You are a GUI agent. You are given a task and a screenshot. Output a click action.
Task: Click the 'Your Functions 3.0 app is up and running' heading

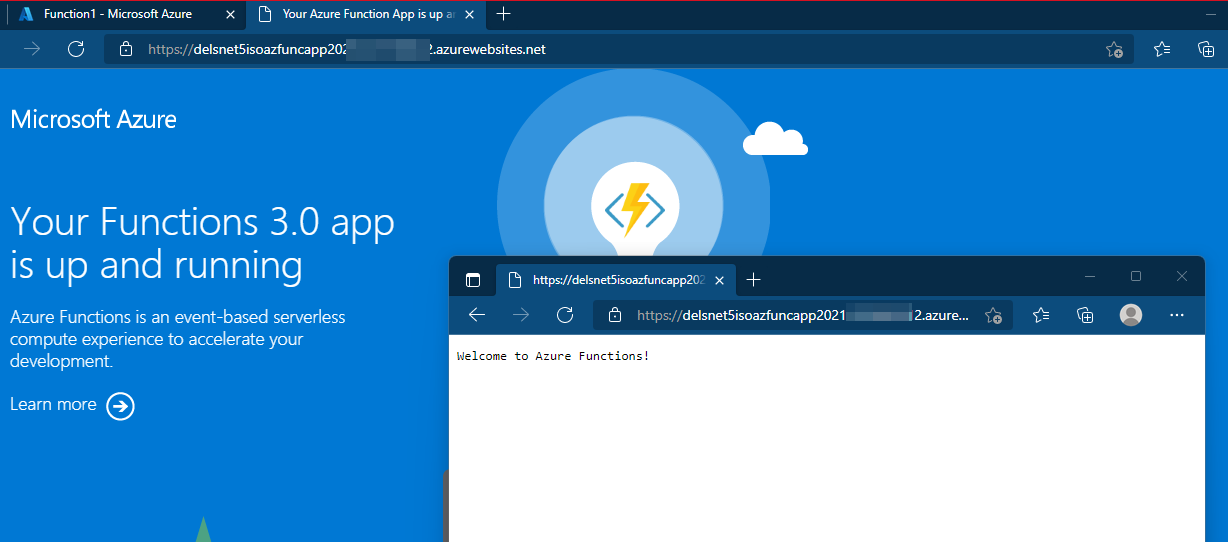point(202,243)
